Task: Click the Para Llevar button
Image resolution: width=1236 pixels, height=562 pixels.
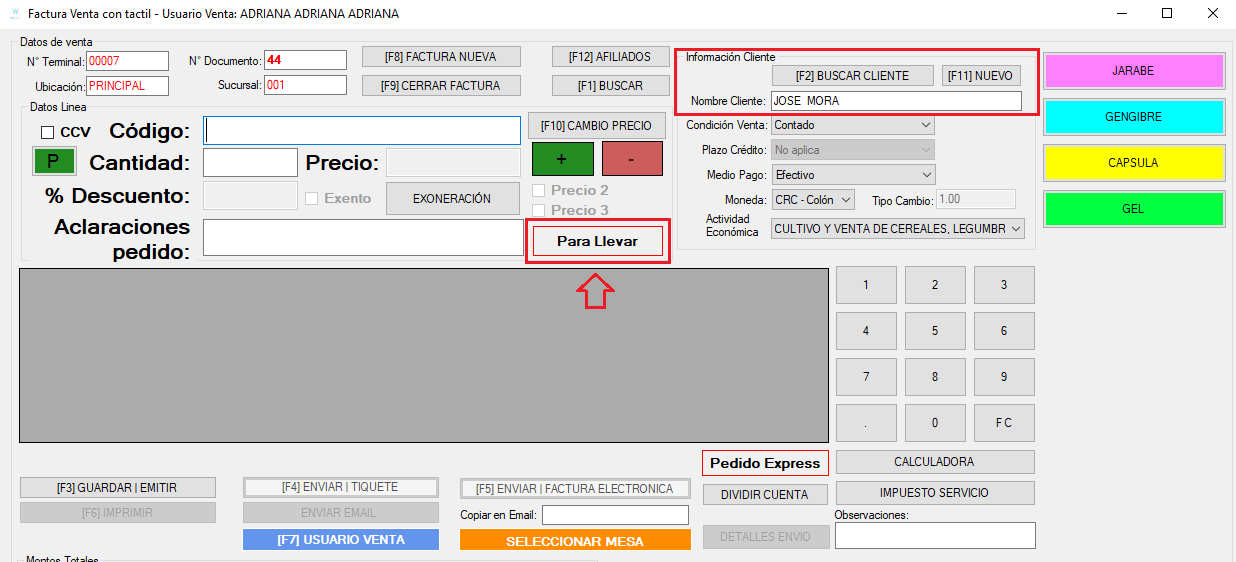Action: [x=597, y=242]
